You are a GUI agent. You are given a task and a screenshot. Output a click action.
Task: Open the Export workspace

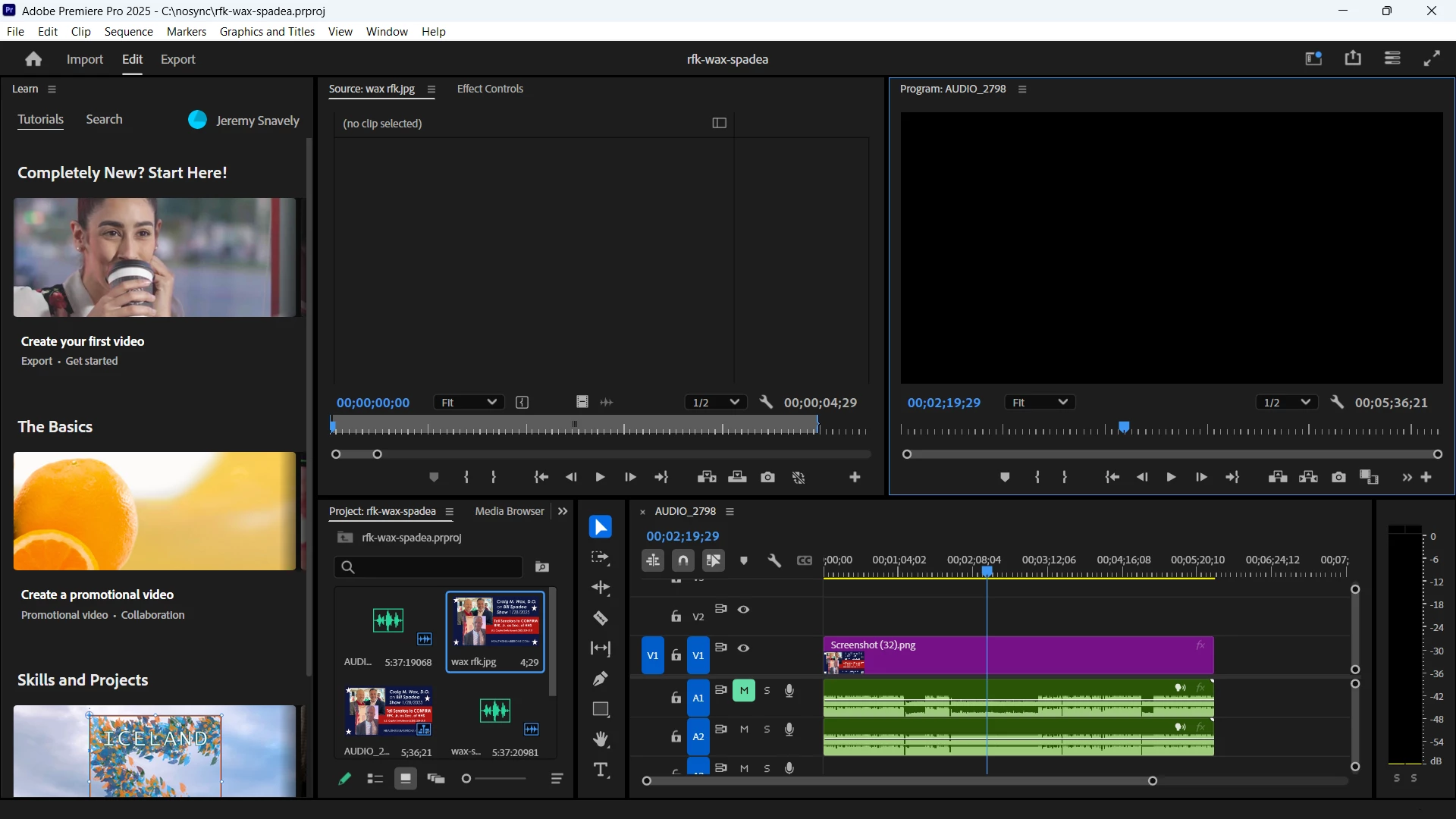click(177, 59)
